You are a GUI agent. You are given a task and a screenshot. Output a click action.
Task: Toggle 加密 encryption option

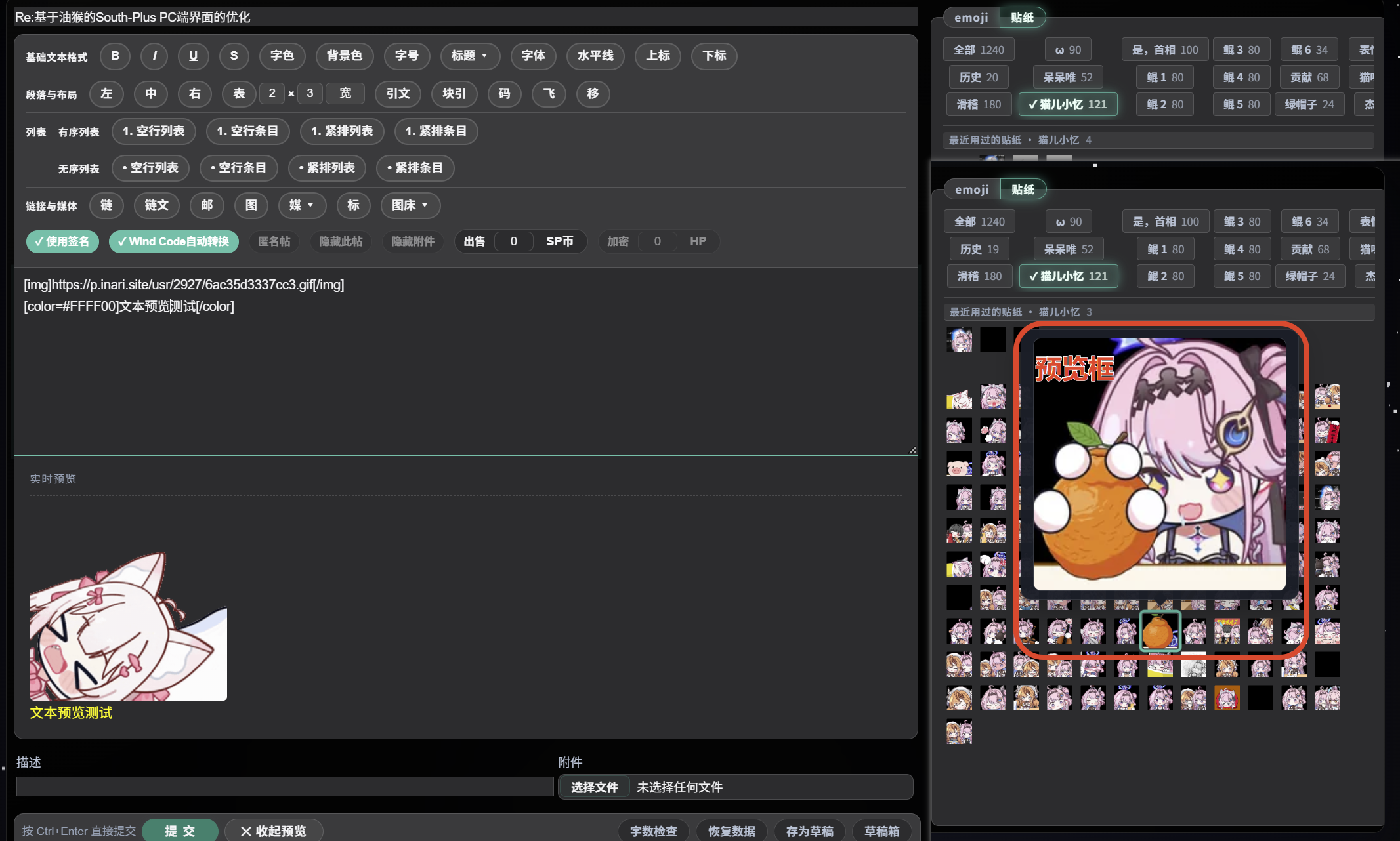pyautogui.click(x=618, y=242)
